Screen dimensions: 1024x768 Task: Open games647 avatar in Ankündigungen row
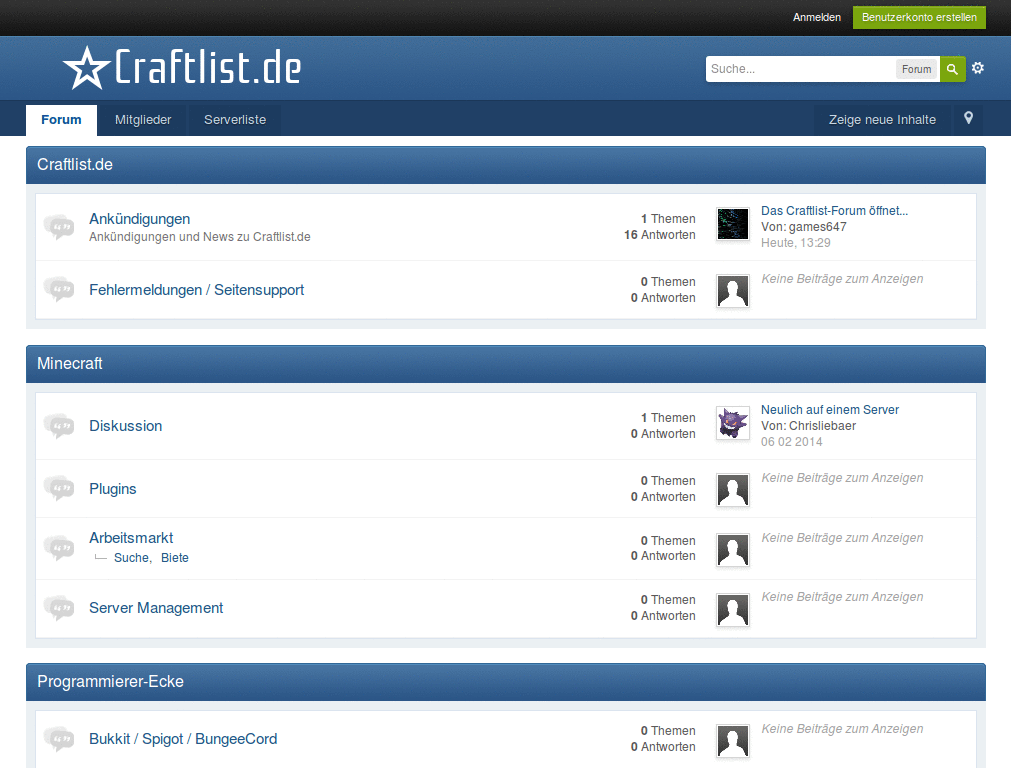point(733,224)
